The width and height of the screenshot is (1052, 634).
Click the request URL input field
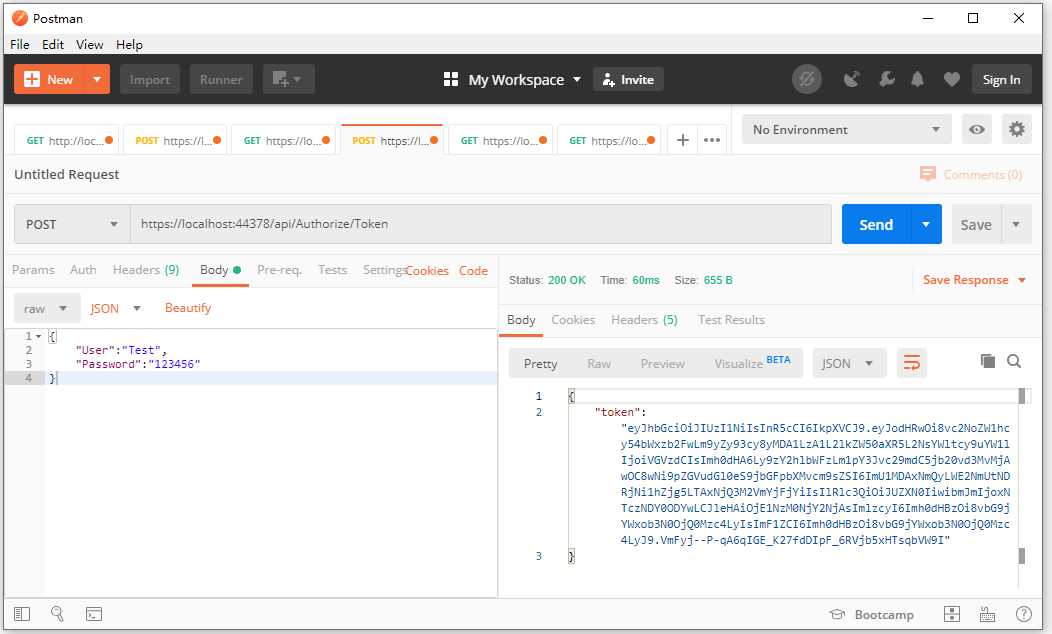pyautogui.click(x=480, y=224)
